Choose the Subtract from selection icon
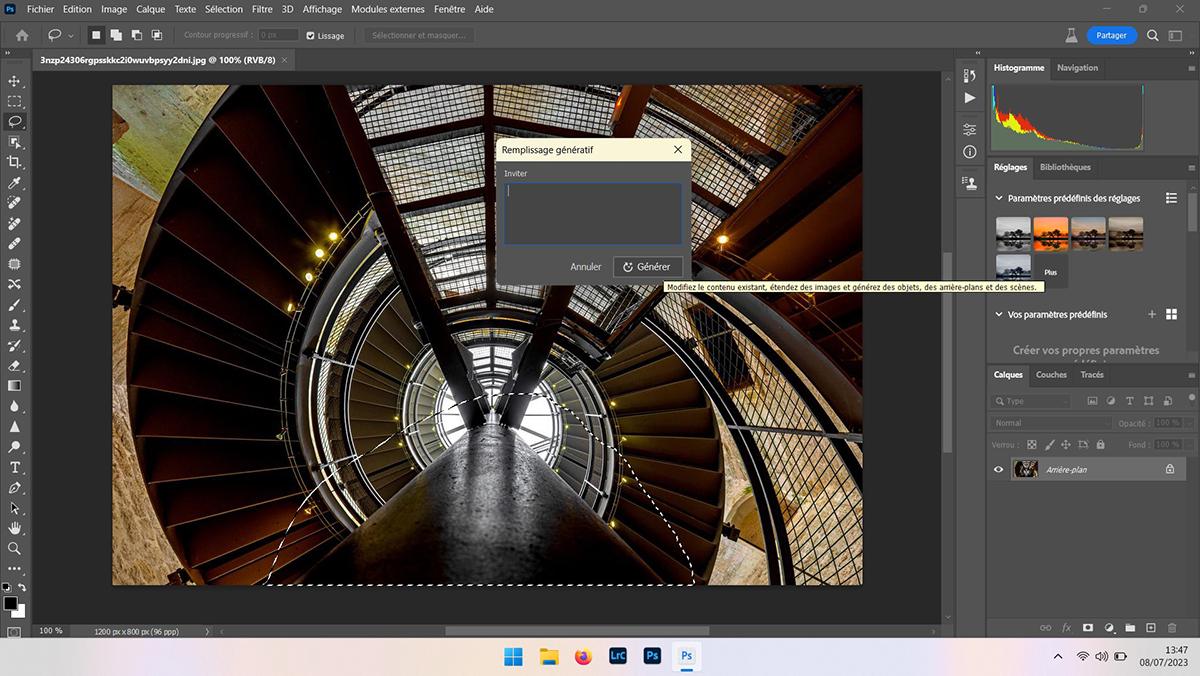The width and height of the screenshot is (1200, 676). [x=136, y=35]
